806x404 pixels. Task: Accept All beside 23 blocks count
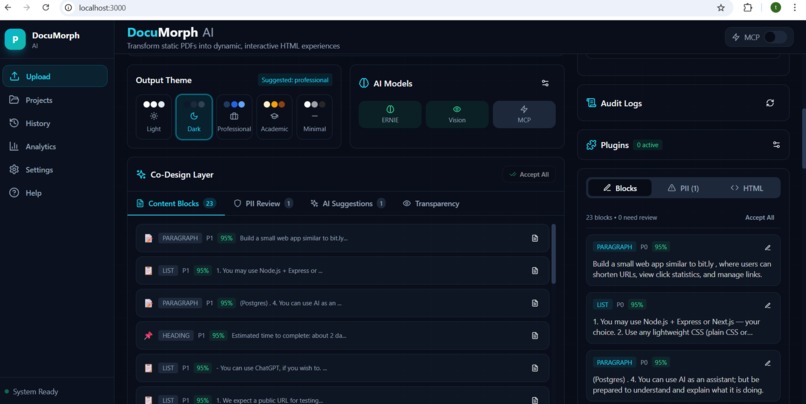click(759, 217)
